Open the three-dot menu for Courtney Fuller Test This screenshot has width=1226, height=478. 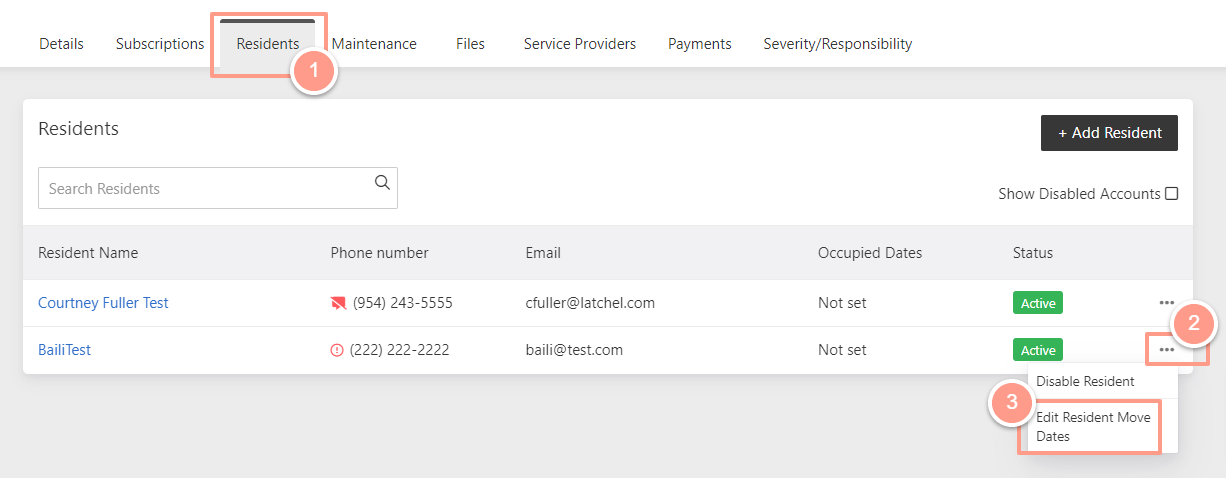pyautogui.click(x=1166, y=302)
